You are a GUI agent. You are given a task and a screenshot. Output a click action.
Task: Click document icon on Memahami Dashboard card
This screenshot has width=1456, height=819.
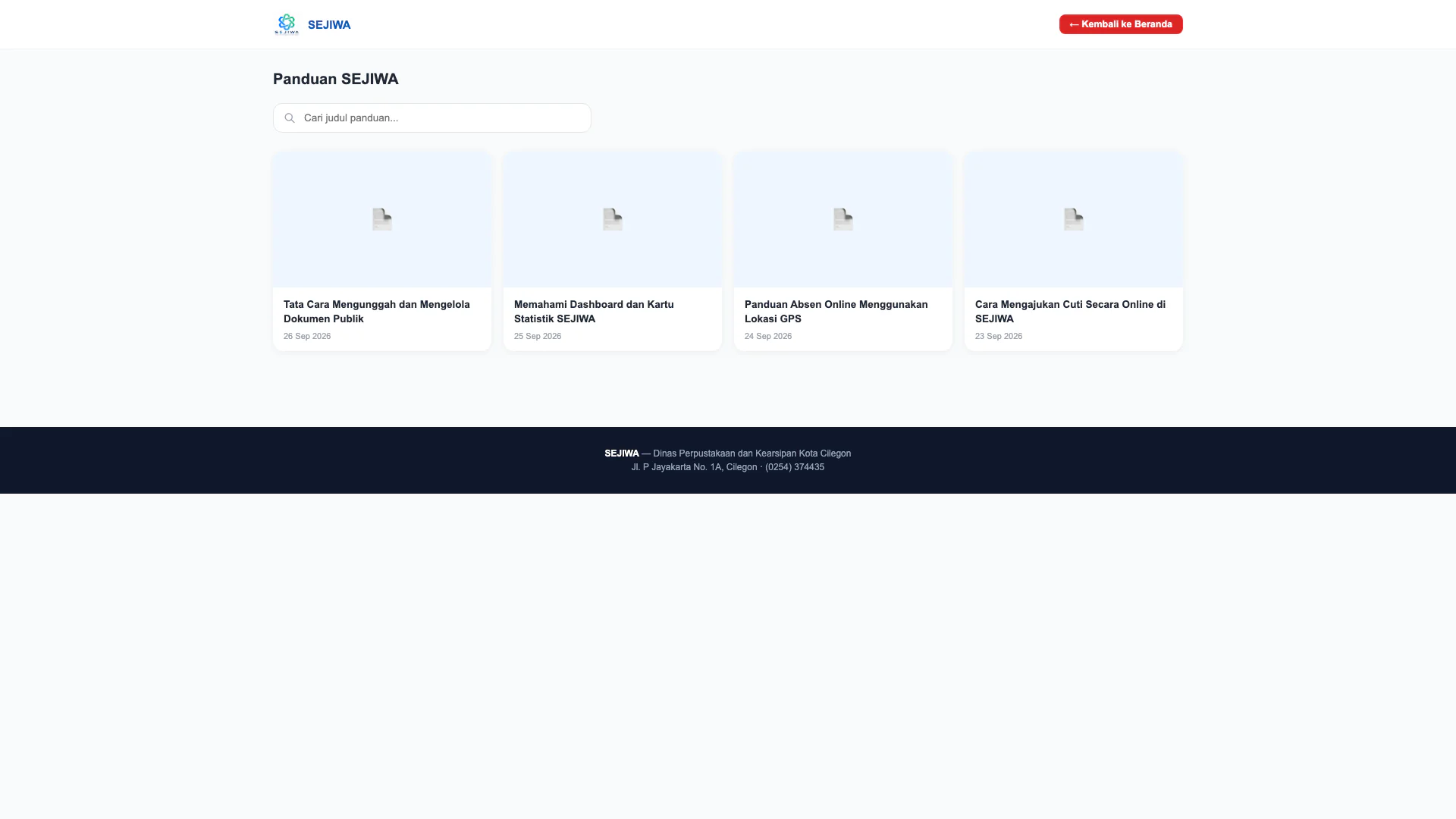[x=613, y=219]
